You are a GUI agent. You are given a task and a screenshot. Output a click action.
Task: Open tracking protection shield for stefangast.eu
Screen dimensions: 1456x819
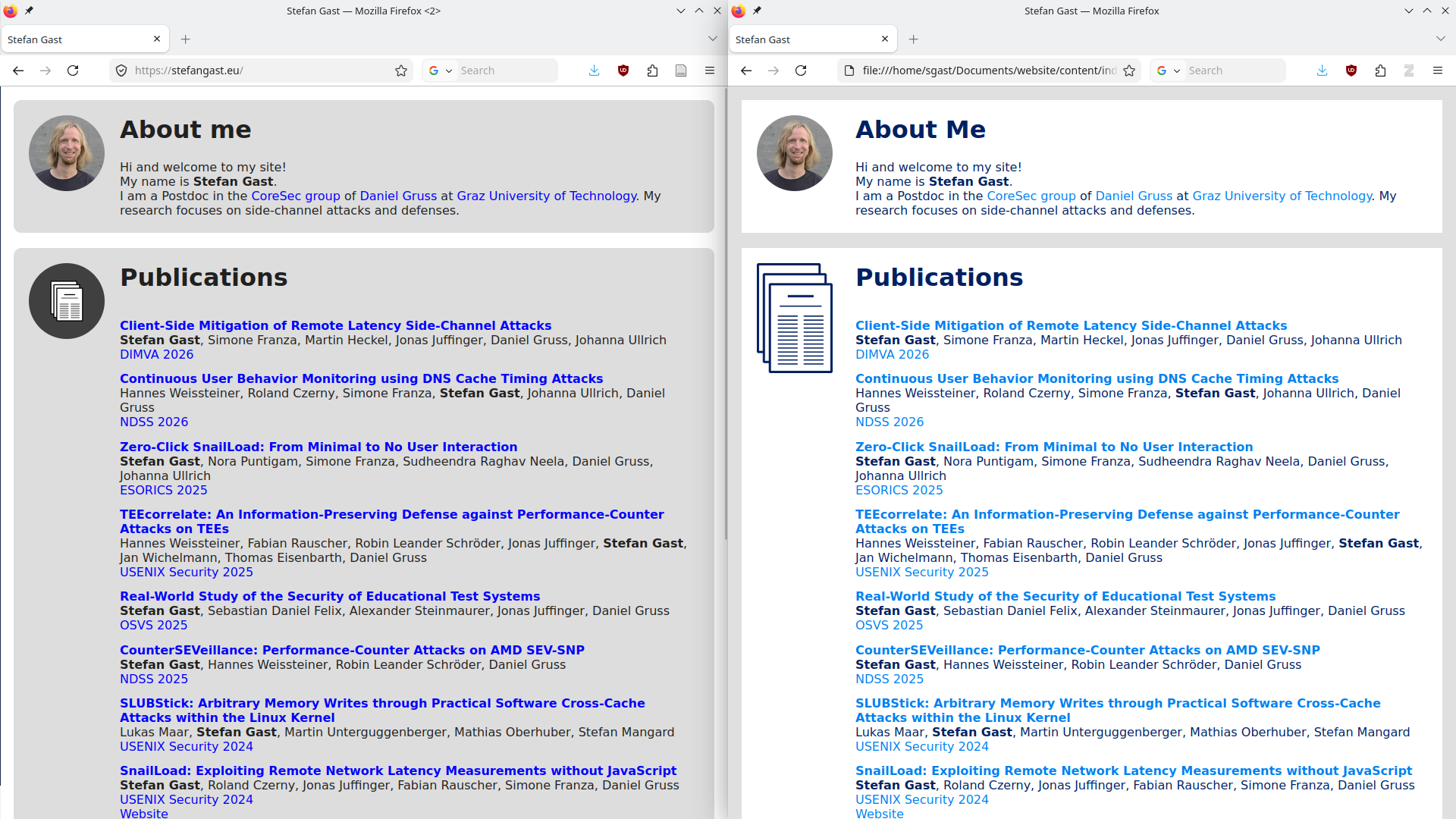tap(121, 71)
